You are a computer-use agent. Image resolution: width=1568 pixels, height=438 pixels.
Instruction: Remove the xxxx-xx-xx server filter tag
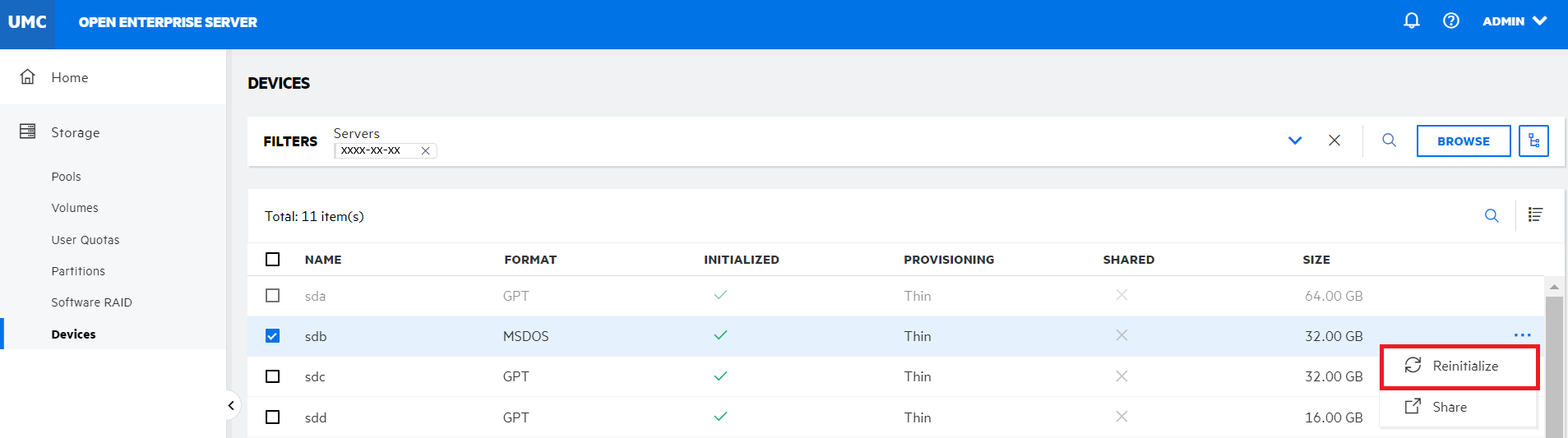pyautogui.click(x=425, y=151)
